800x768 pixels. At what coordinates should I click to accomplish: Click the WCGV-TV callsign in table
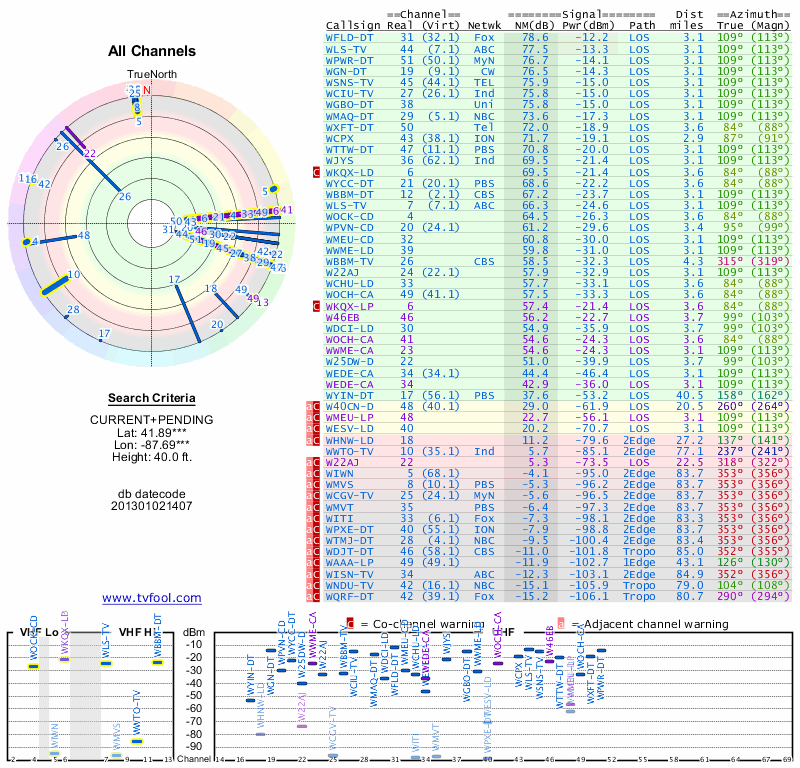[349, 496]
